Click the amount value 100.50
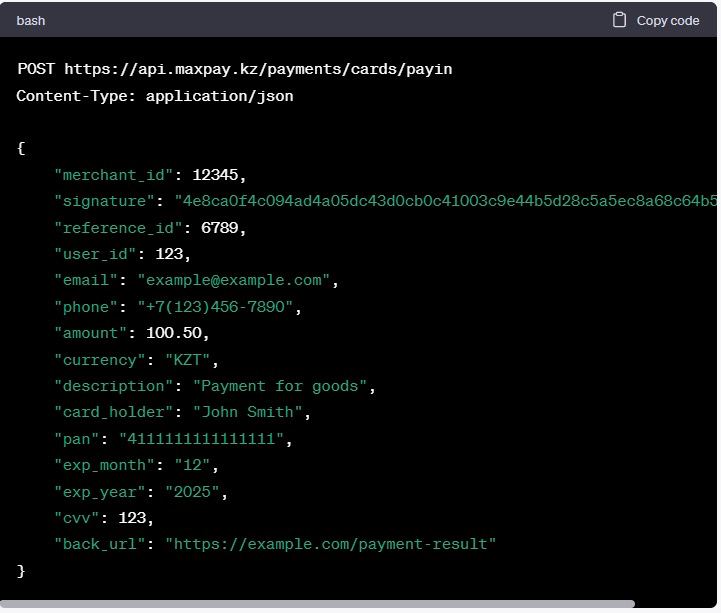This screenshot has height=613, width=721. 174,333
